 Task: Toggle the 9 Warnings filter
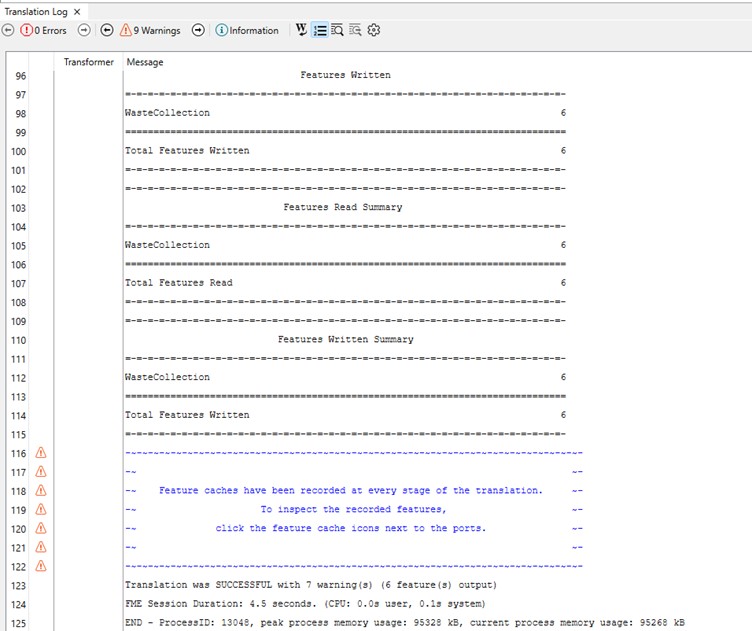[150, 31]
